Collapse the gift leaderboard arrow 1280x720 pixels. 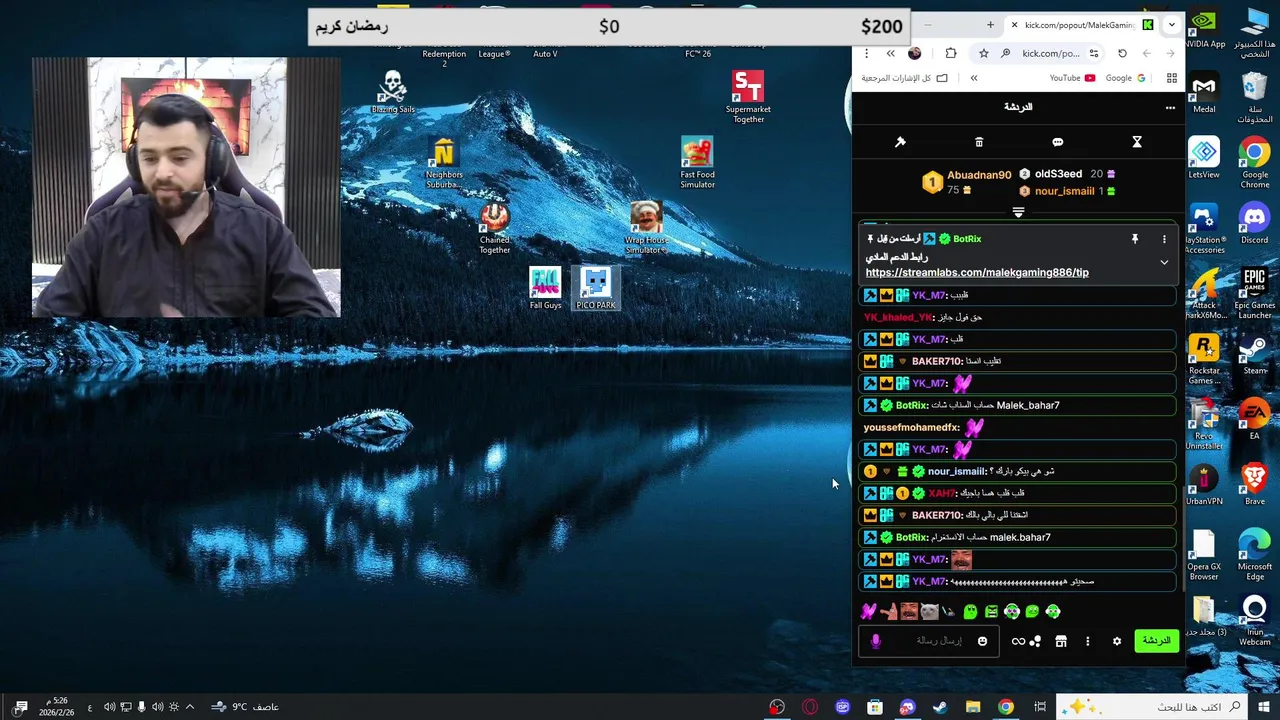(x=1018, y=212)
